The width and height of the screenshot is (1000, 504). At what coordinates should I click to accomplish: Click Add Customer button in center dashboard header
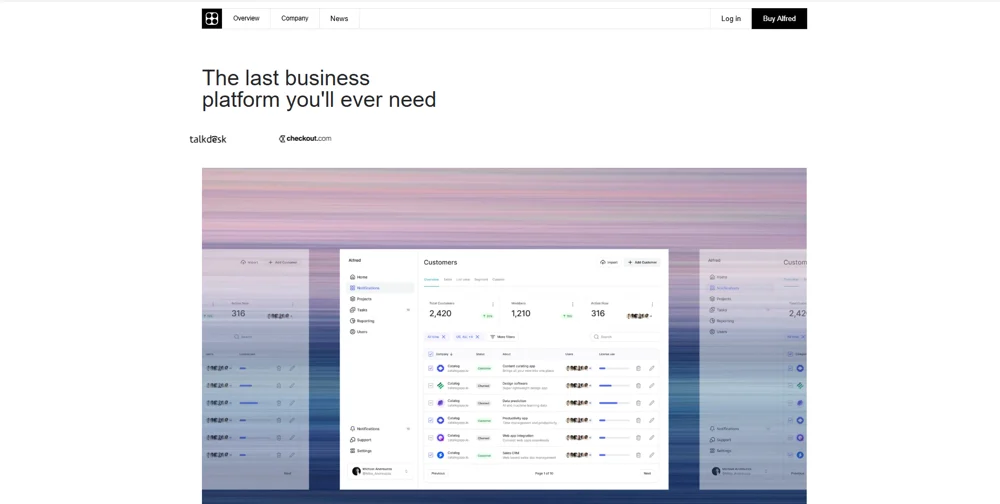(642, 262)
